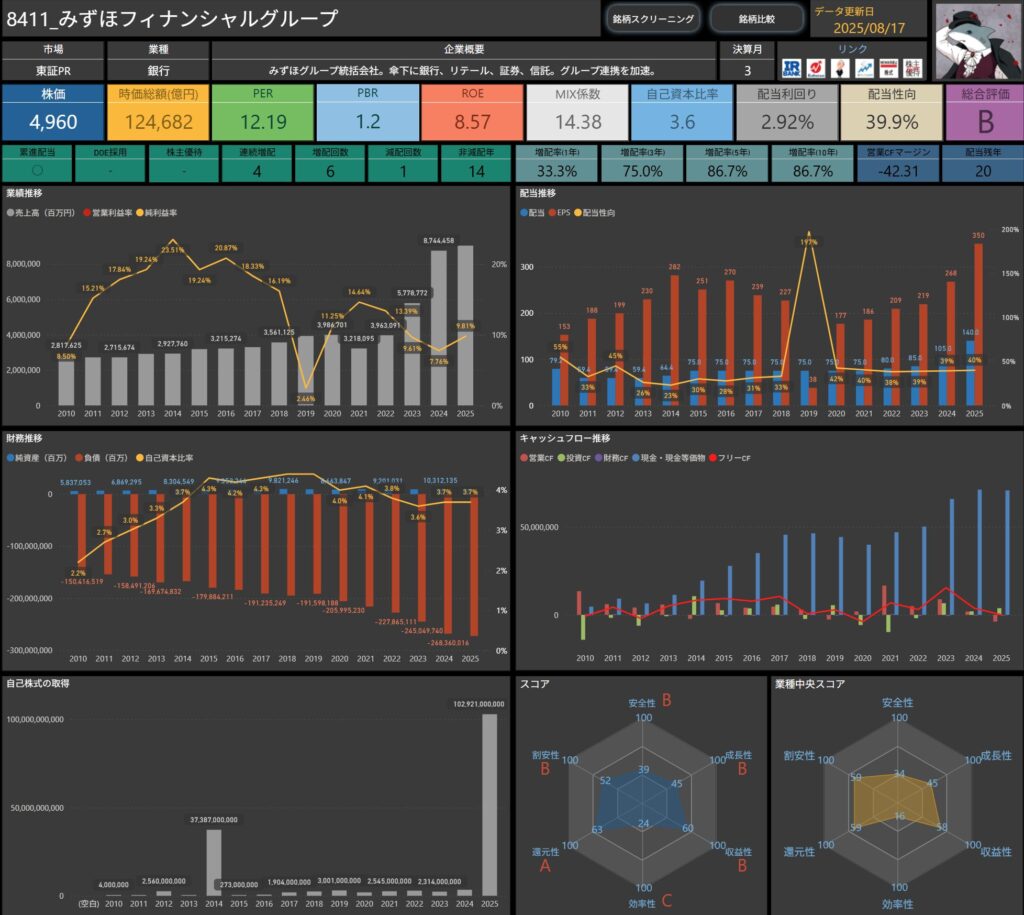The height and width of the screenshot is (915, 1024).
Task: Click the 配当残年 20 card
Action: 983,163
